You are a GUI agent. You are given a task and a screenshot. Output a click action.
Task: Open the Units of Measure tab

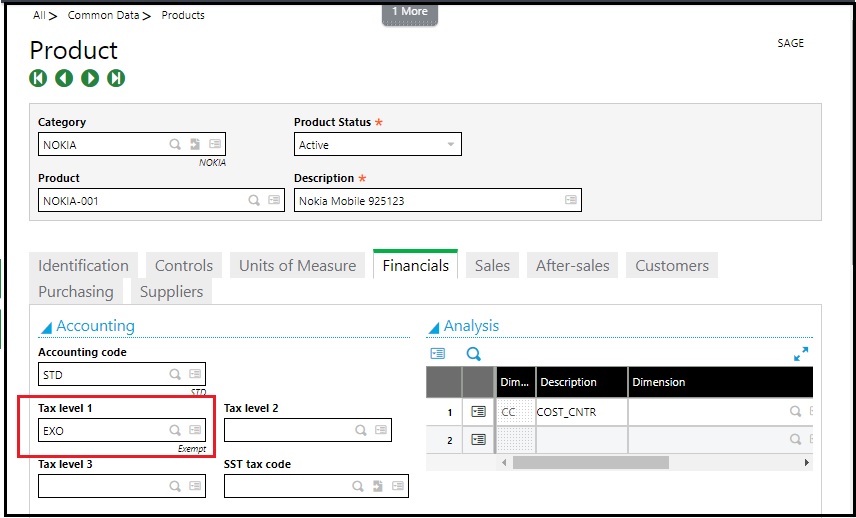coord(298,265)
